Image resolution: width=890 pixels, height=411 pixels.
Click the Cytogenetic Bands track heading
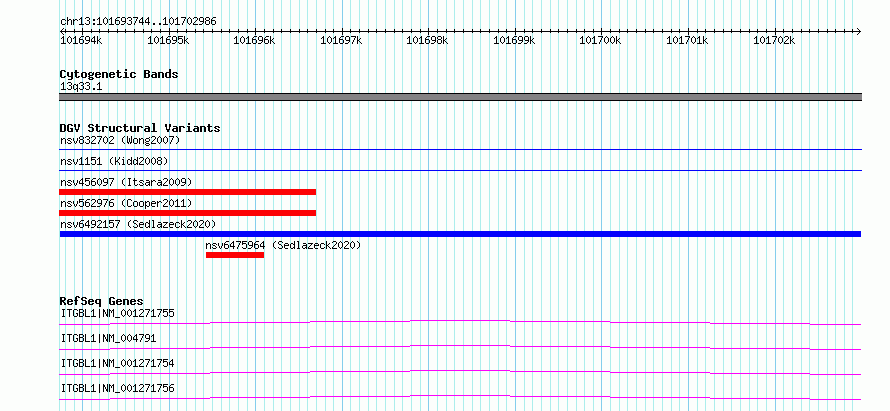119,74
